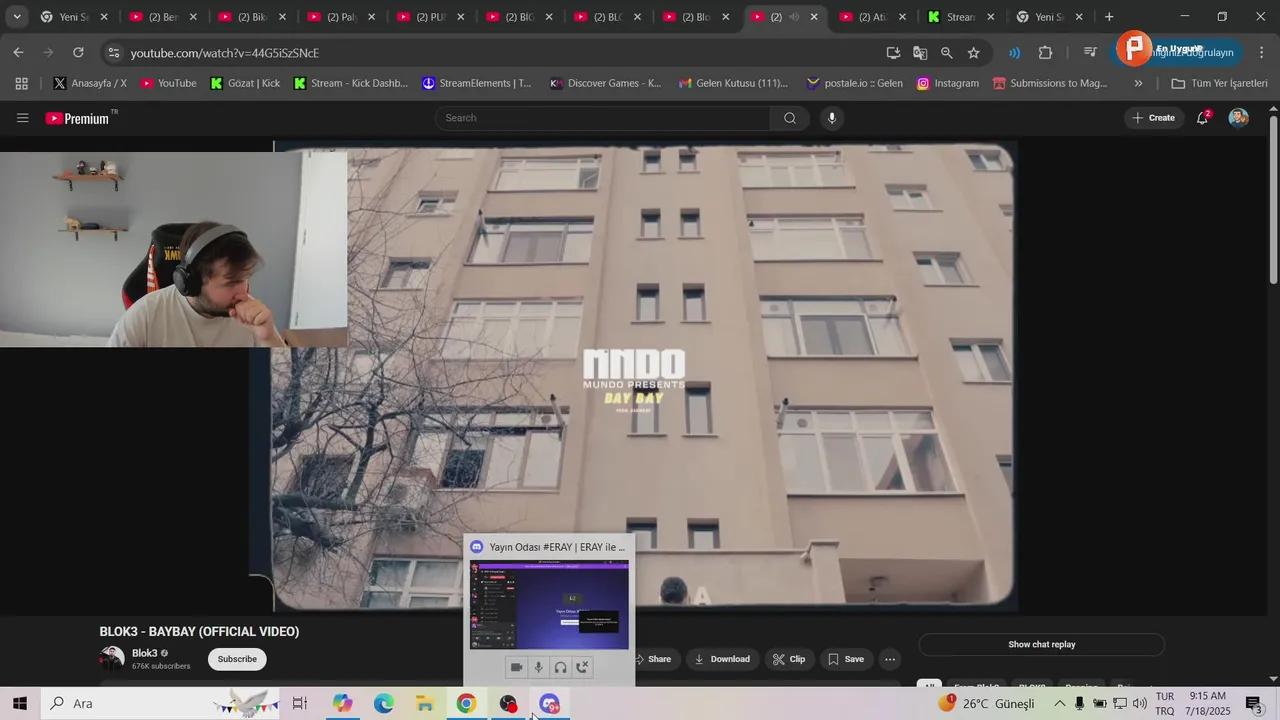Close the currently active YouTube tab
1280x720 pixels.
tap(814, 17)
